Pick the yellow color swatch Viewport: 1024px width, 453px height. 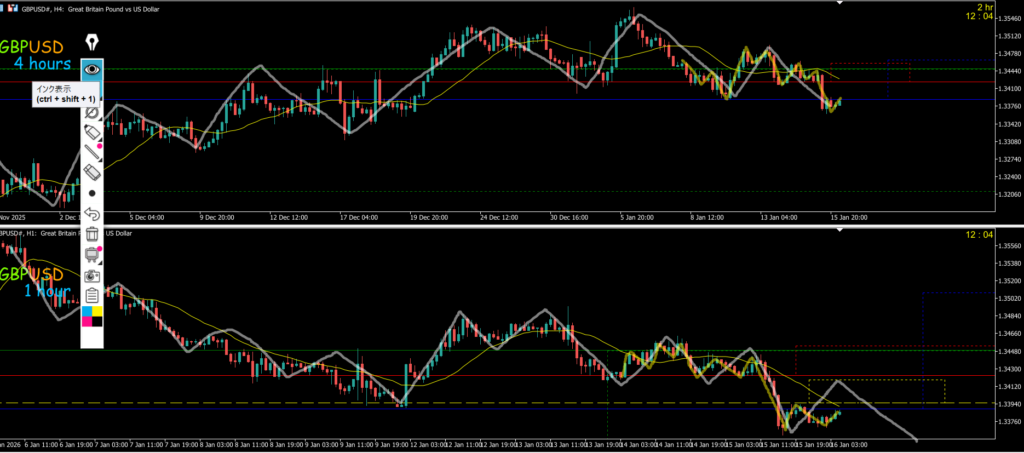coord(98,313)
